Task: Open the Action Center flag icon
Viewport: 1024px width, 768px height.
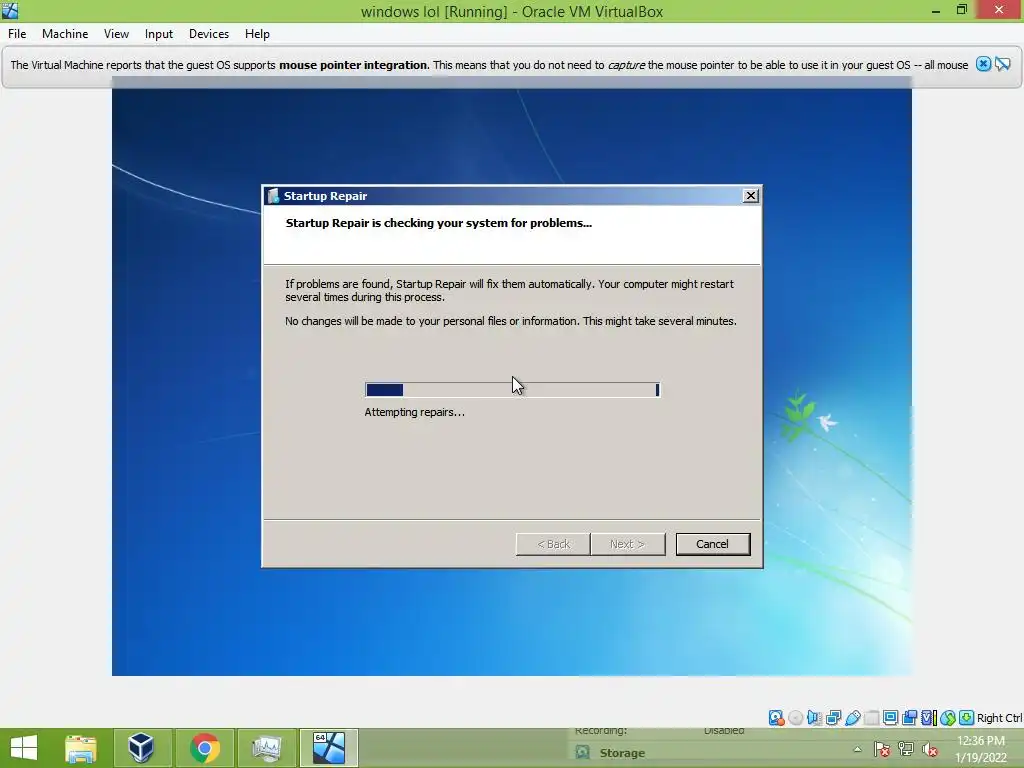Action: click(x=882, y=749)
